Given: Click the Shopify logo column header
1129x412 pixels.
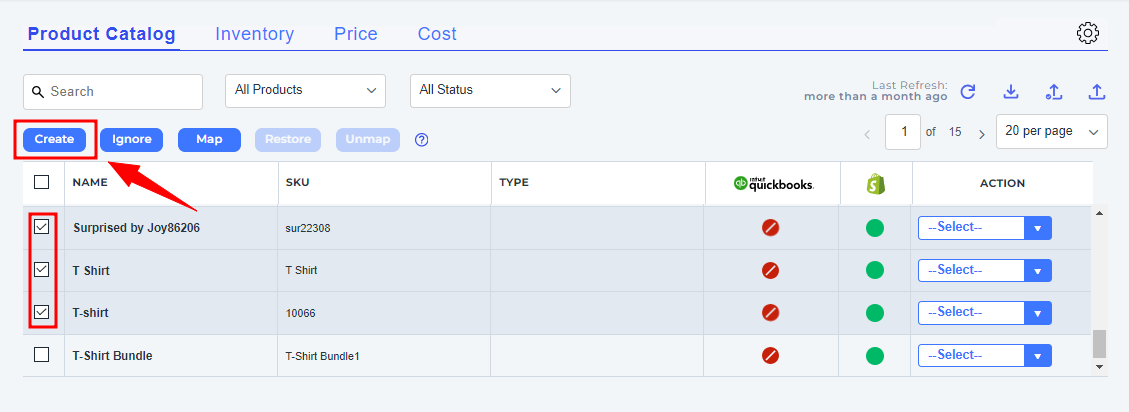Looking at the screenshot, I should click(x=875, y=184).
